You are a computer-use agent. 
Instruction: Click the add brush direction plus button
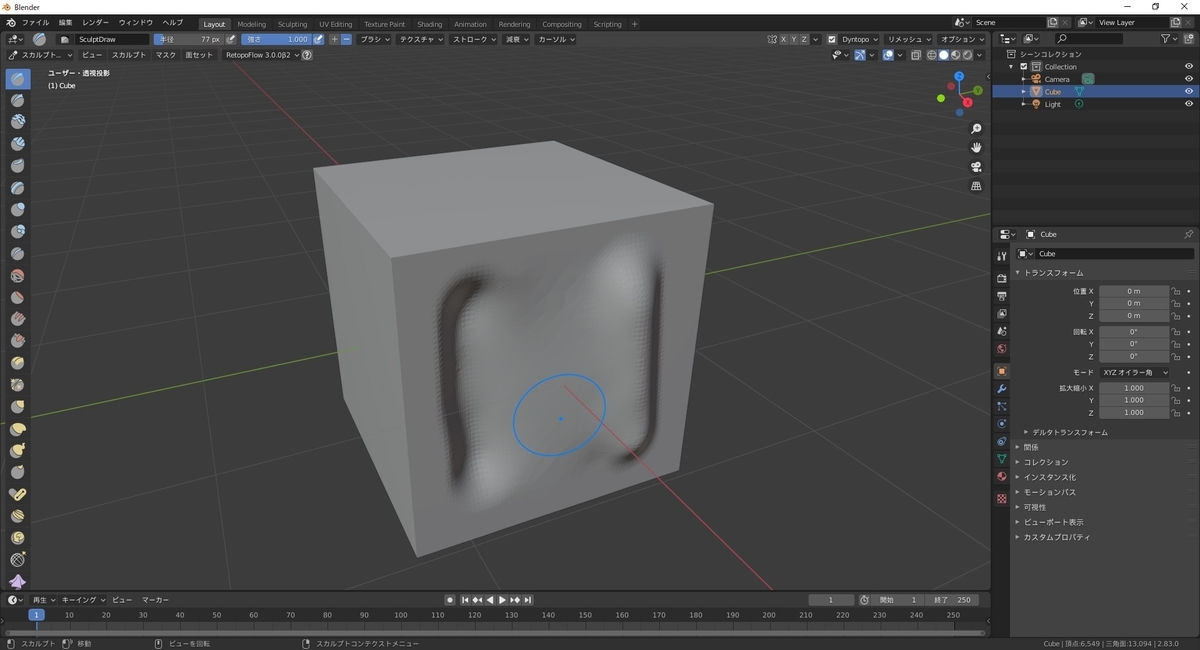click(x=335, y=39)
